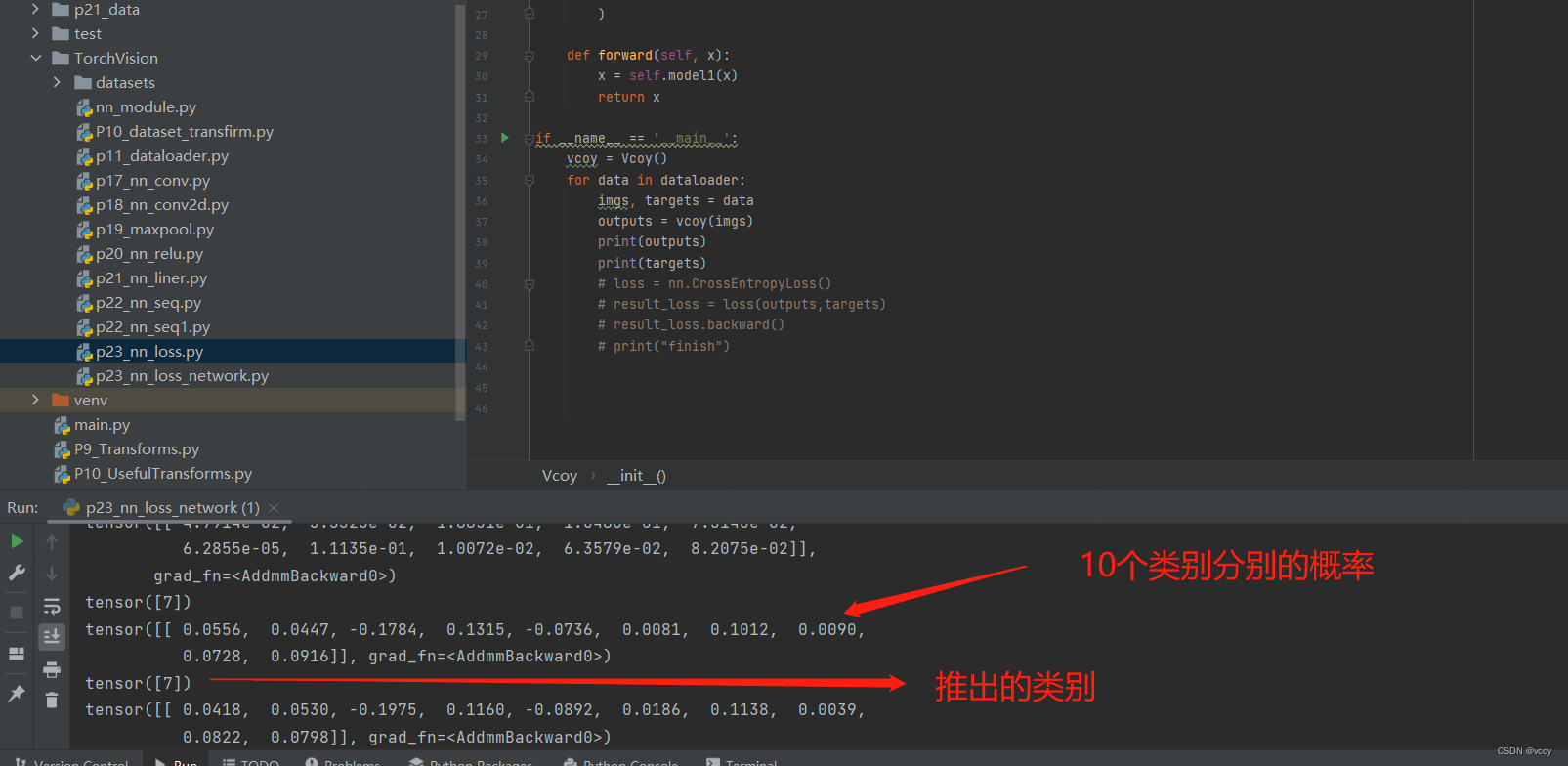Open the Version Control tool window tab
Image resolution: width=1568 pixels, height=766 pixels.
[x=73, y=762]
